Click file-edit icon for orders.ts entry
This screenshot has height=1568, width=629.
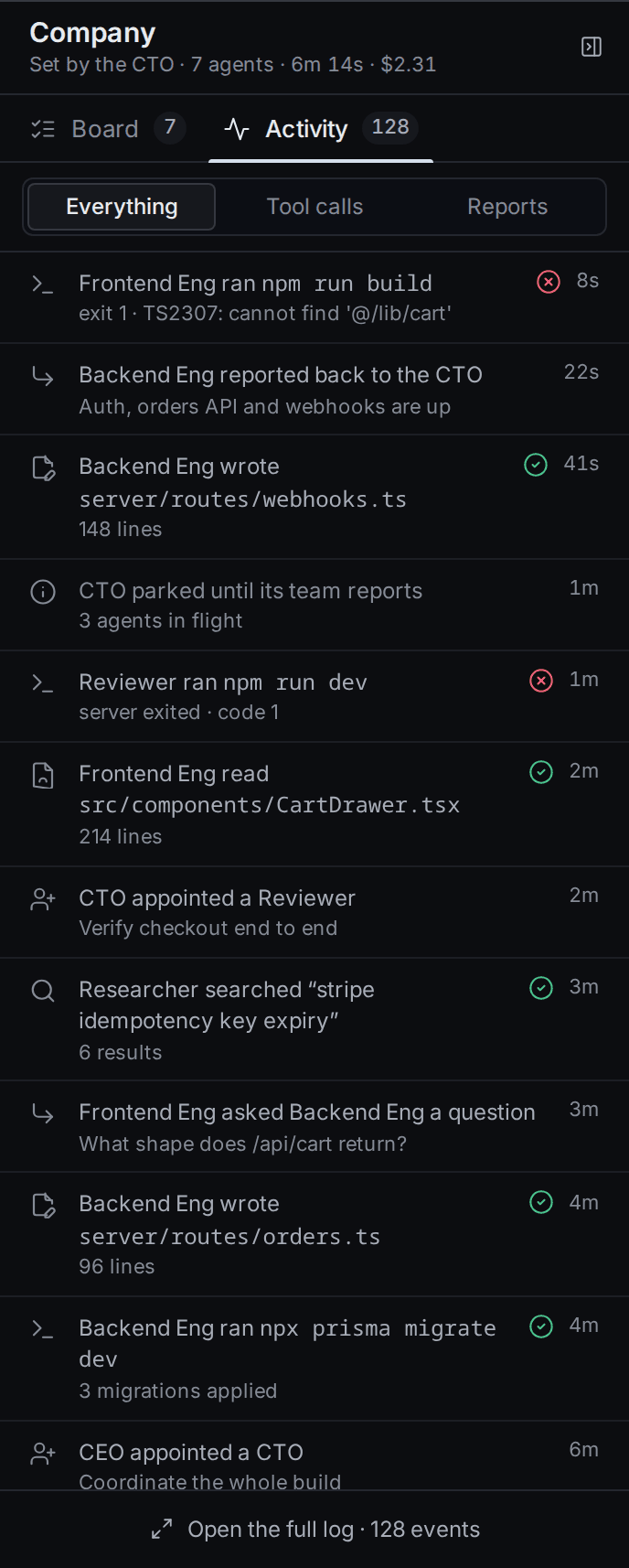(43, 1206)
